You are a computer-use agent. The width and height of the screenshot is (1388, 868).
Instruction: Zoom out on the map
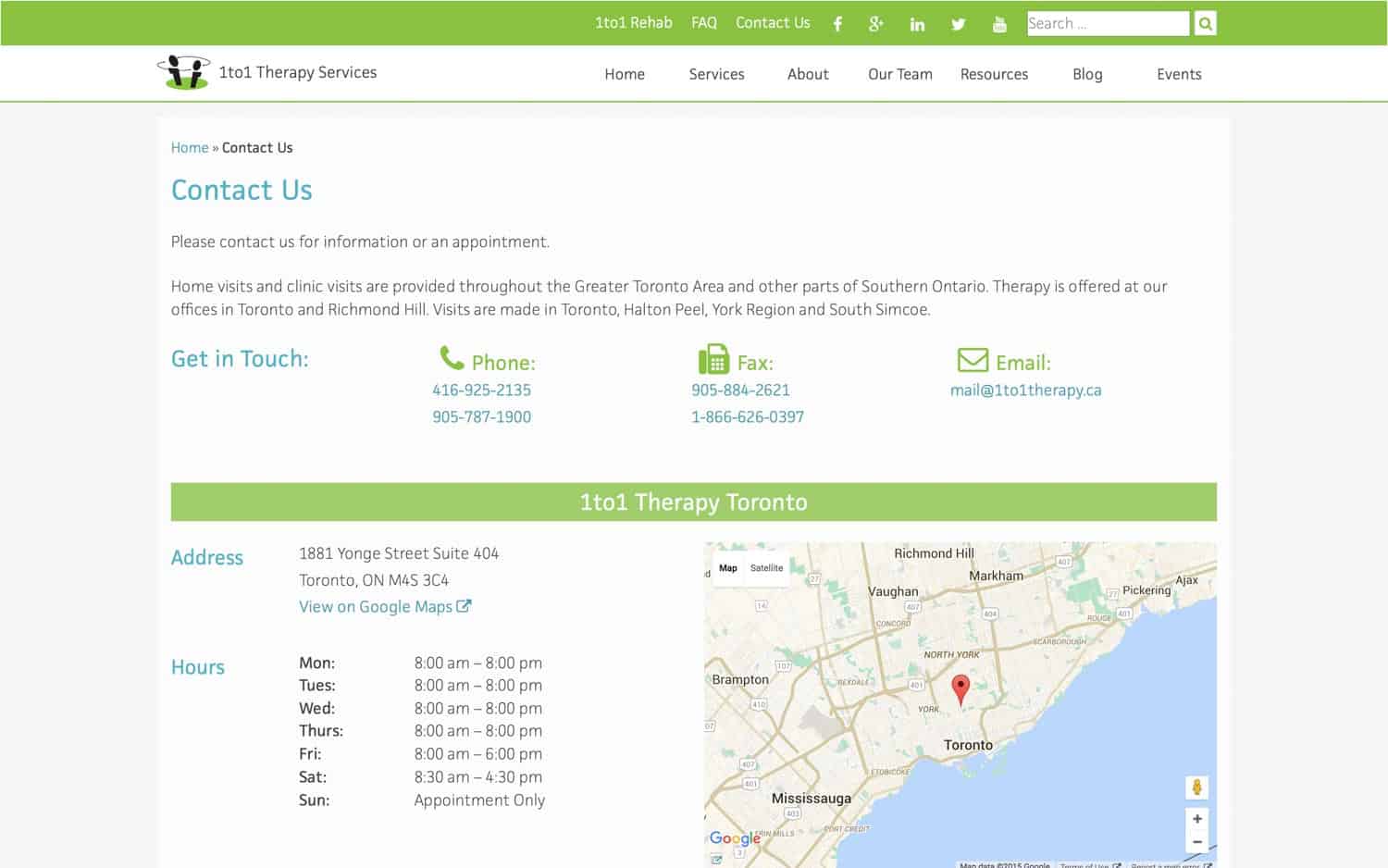click(x=1196, y=842)
